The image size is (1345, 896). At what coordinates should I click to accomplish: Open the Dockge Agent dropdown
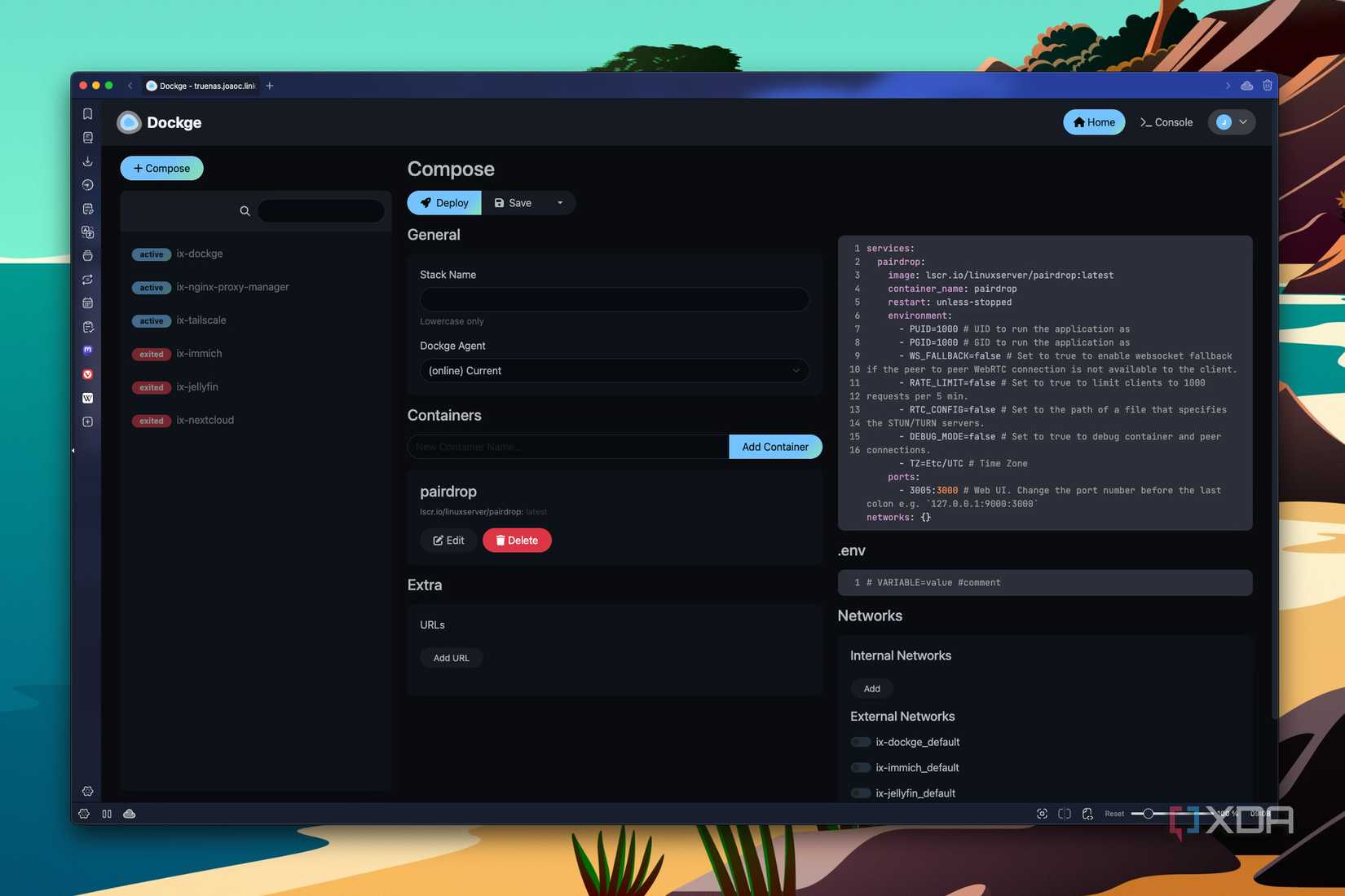614,370
